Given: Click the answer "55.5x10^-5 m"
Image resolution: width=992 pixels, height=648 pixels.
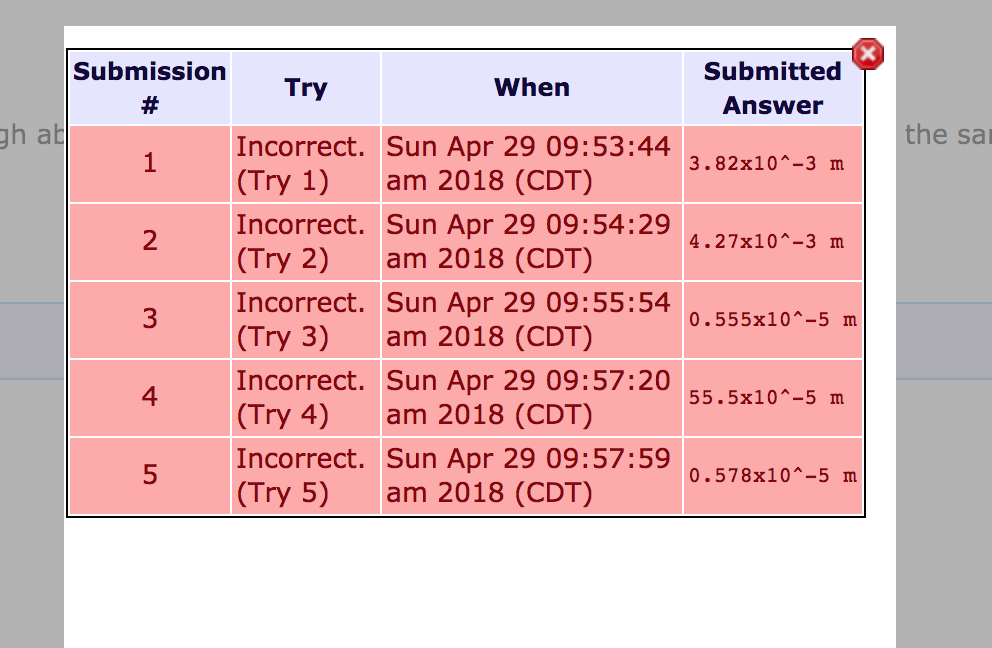Looking at the screenshot, I should pos(766,398).
